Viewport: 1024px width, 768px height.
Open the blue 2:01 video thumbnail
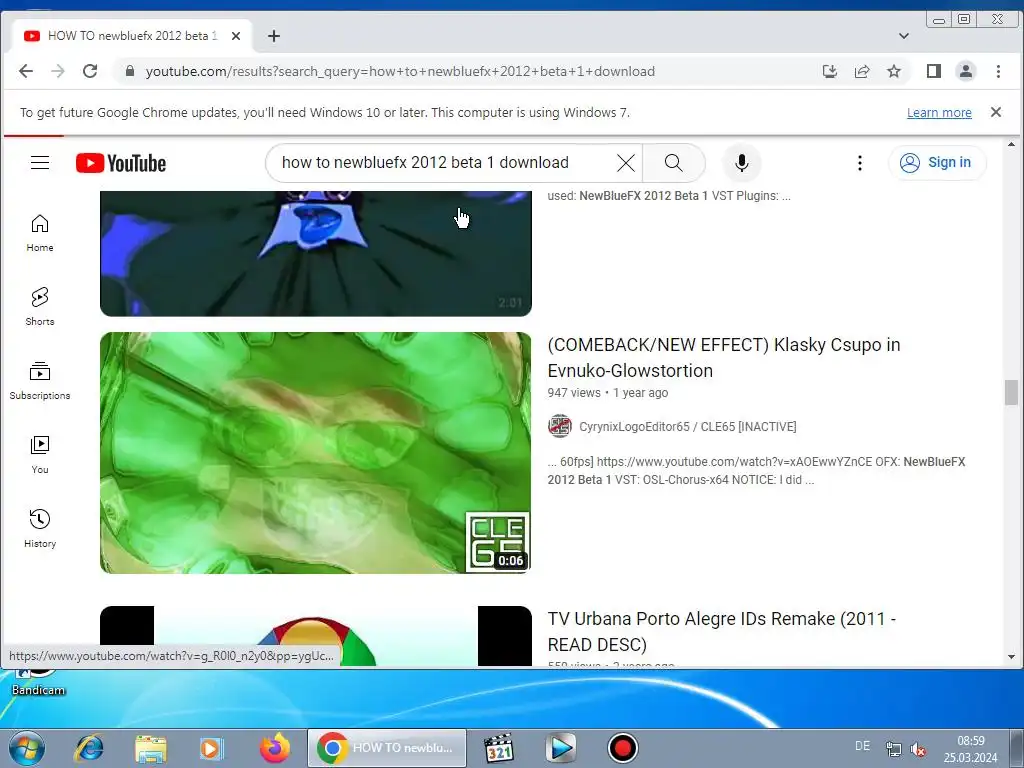315,253
